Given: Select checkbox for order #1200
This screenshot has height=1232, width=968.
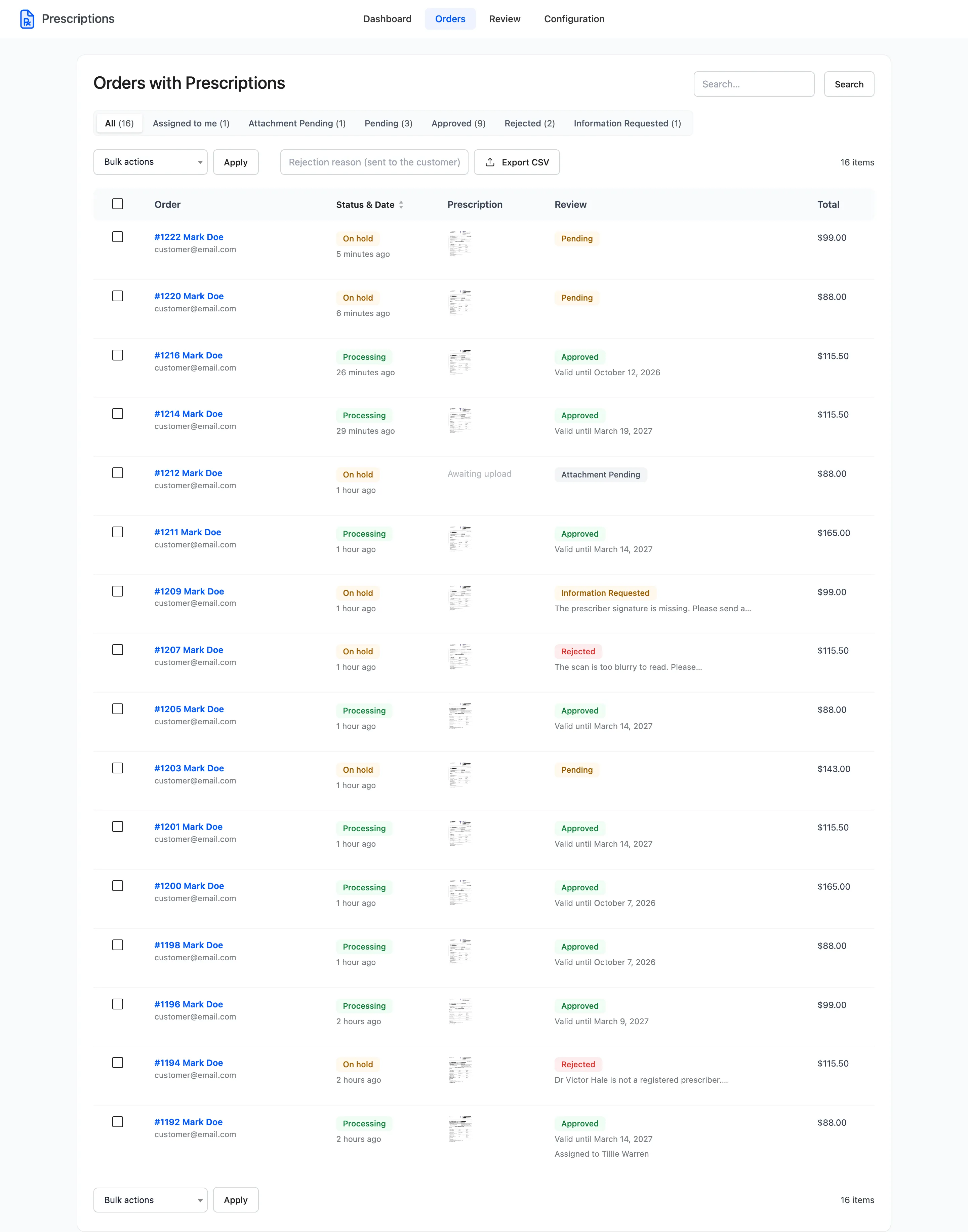Looking at the screenshot, I should point(117,886).
